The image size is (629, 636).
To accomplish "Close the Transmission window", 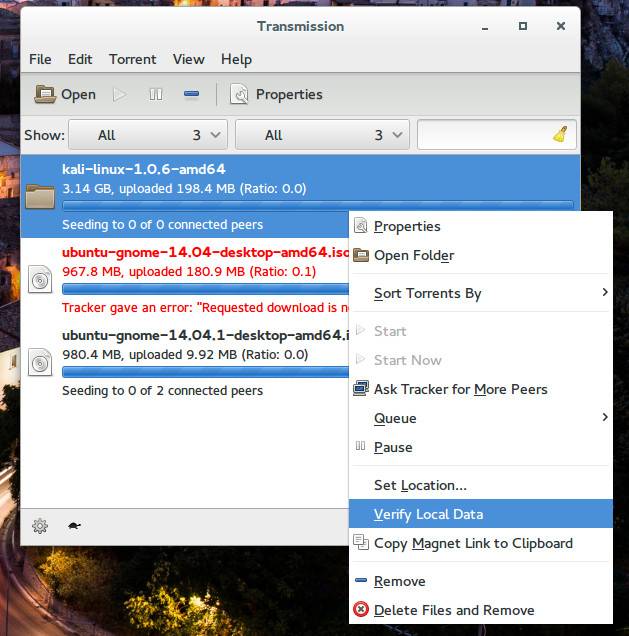I will click(x=561, y=26).
